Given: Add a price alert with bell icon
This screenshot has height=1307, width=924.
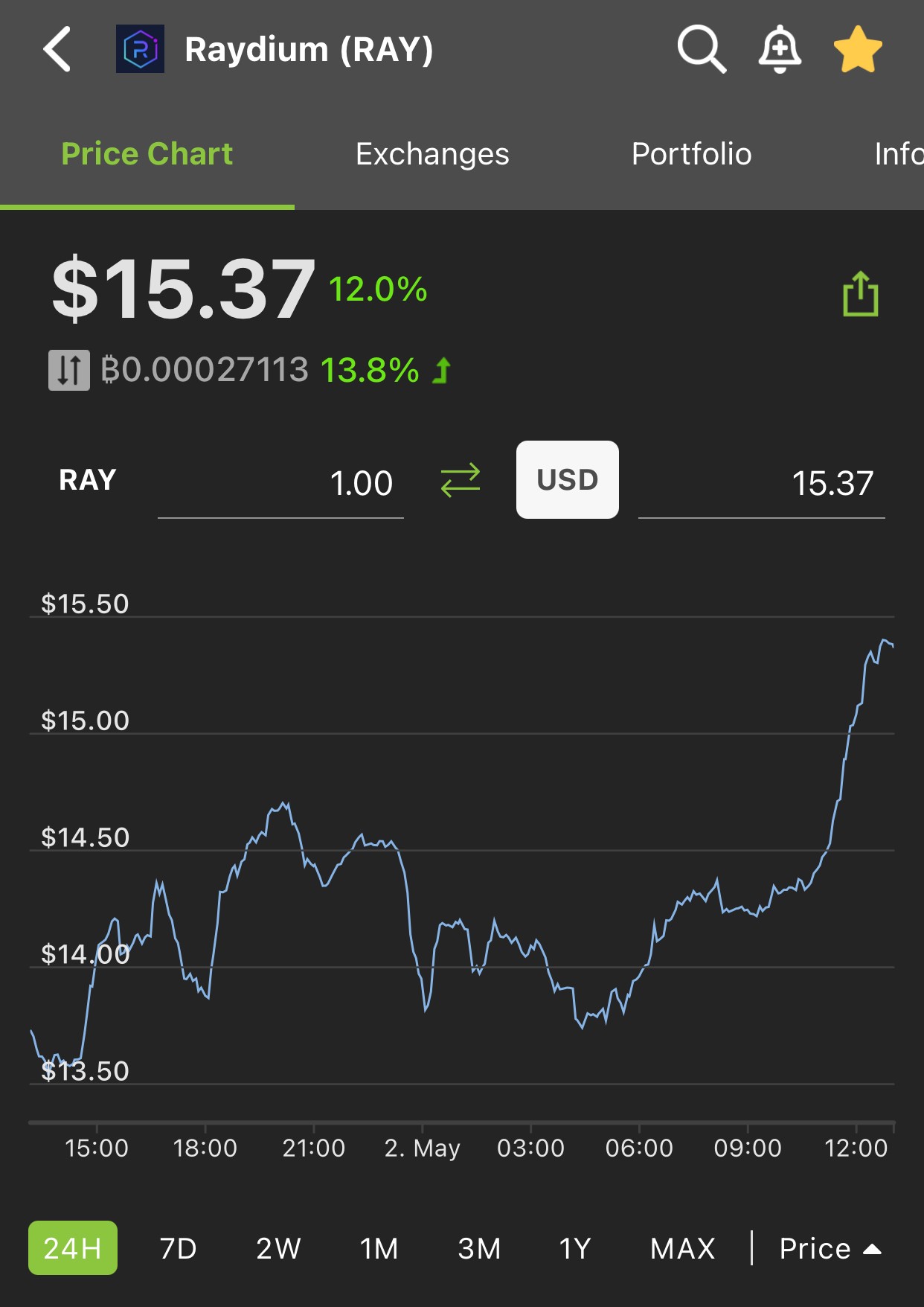Looking at the screenshot, I should 780,49.
